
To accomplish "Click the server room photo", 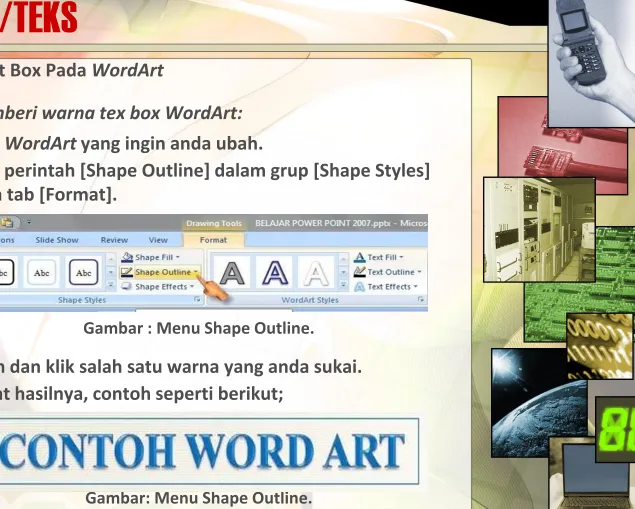I will coord(539,230).
